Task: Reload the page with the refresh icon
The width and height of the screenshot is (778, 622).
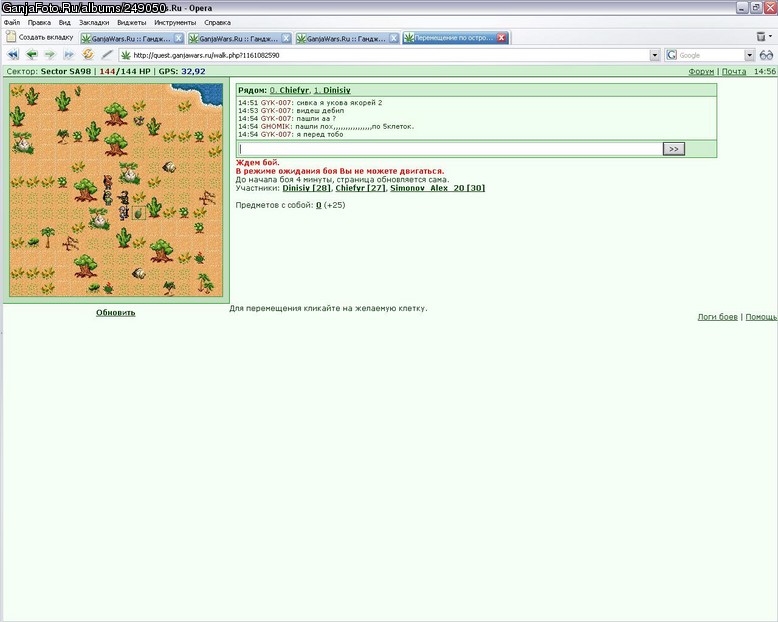Action: coord(88,55)
